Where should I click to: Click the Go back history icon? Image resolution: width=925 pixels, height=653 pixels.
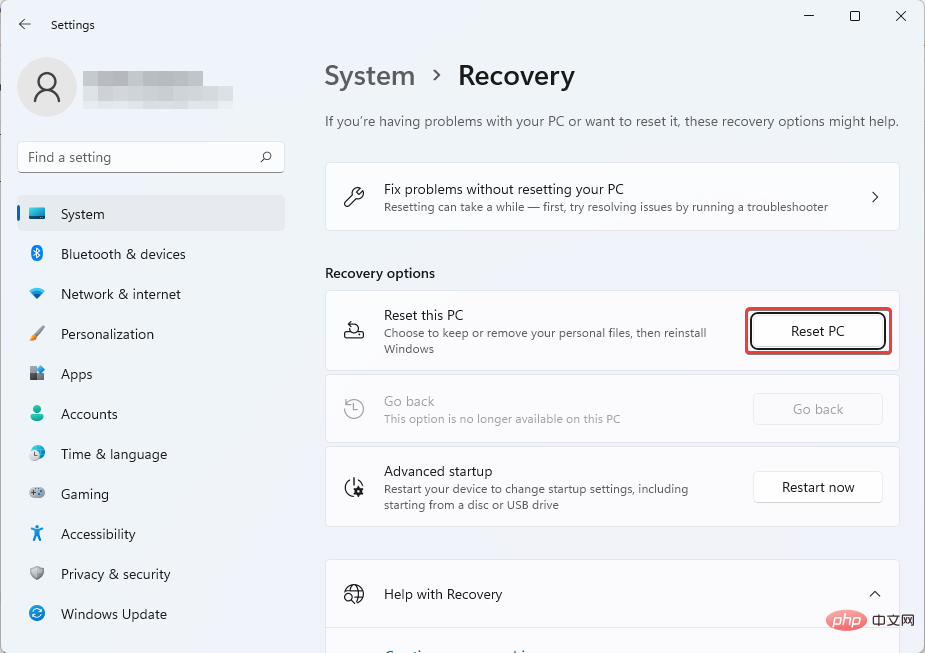(354, 409)
